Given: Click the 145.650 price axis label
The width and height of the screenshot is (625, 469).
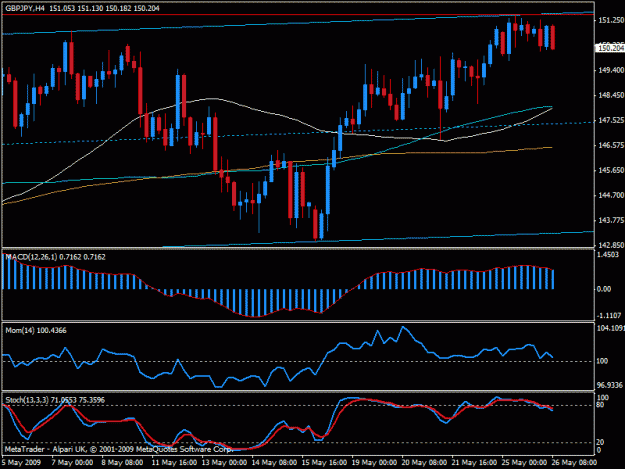Looking at the screenshot, I should pyautogui.click(x=611, y=170).
